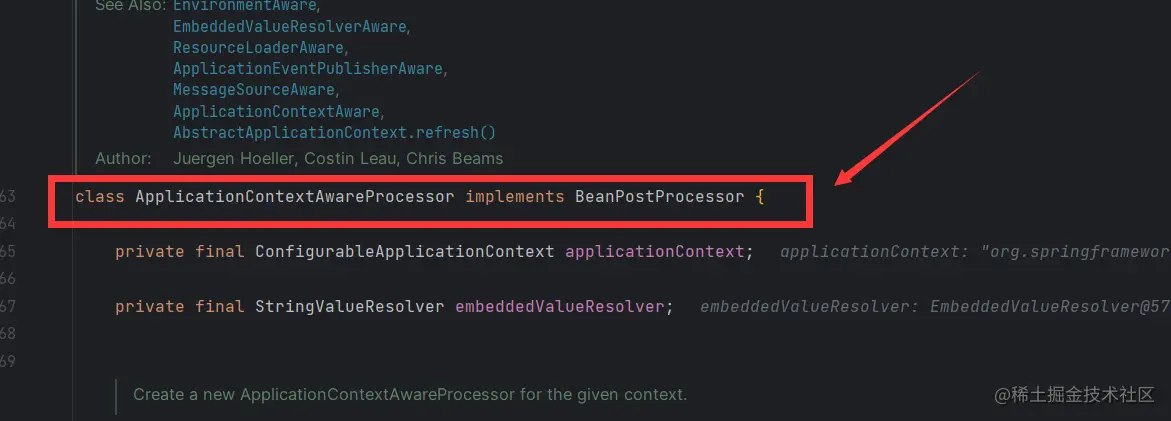Click the opening curly brace after BeanPostProcessor
Viewport: 1171px width, 421px height.
point(760,198)
